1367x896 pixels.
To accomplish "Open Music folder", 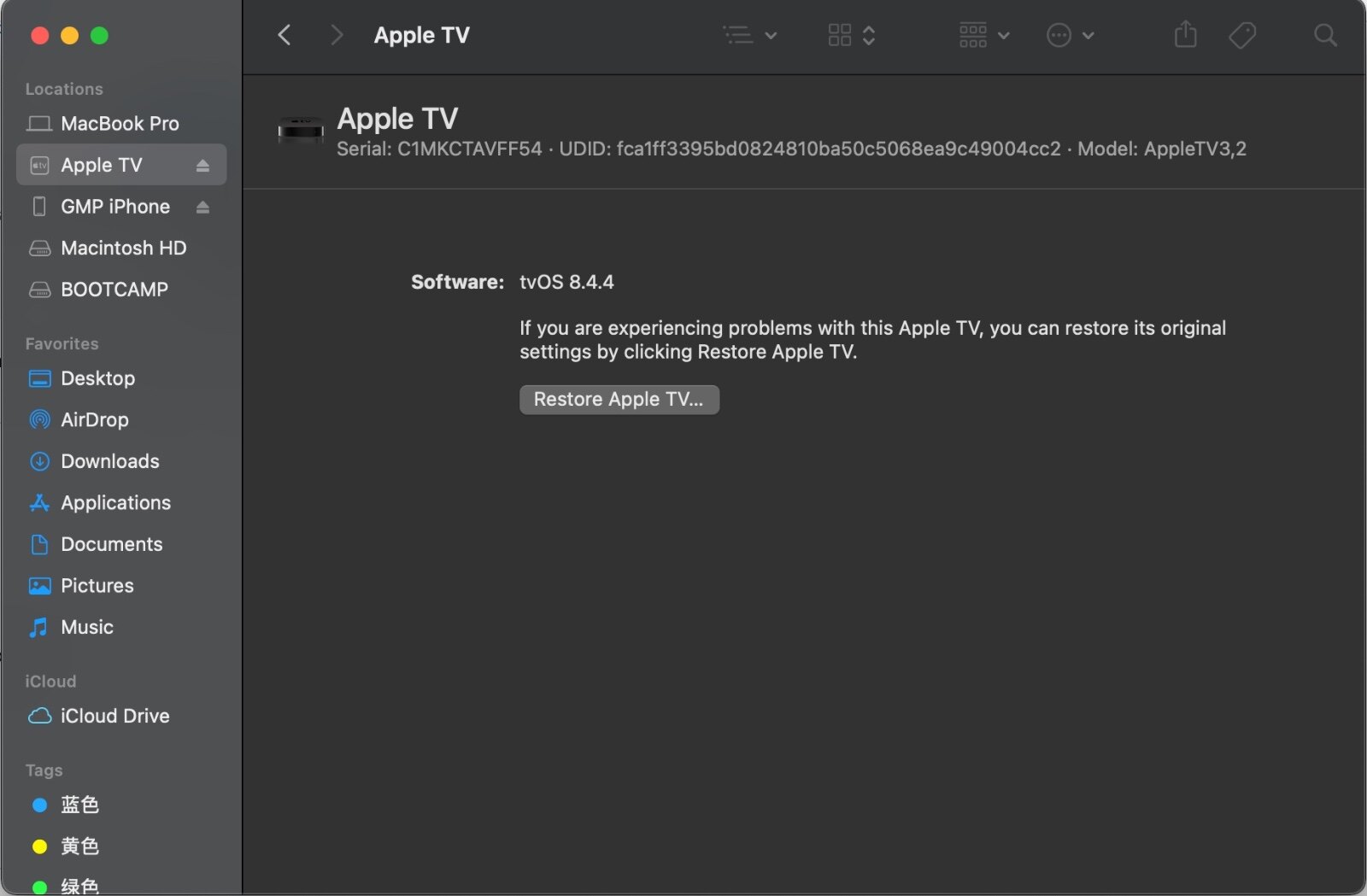I will pos(121,627).
